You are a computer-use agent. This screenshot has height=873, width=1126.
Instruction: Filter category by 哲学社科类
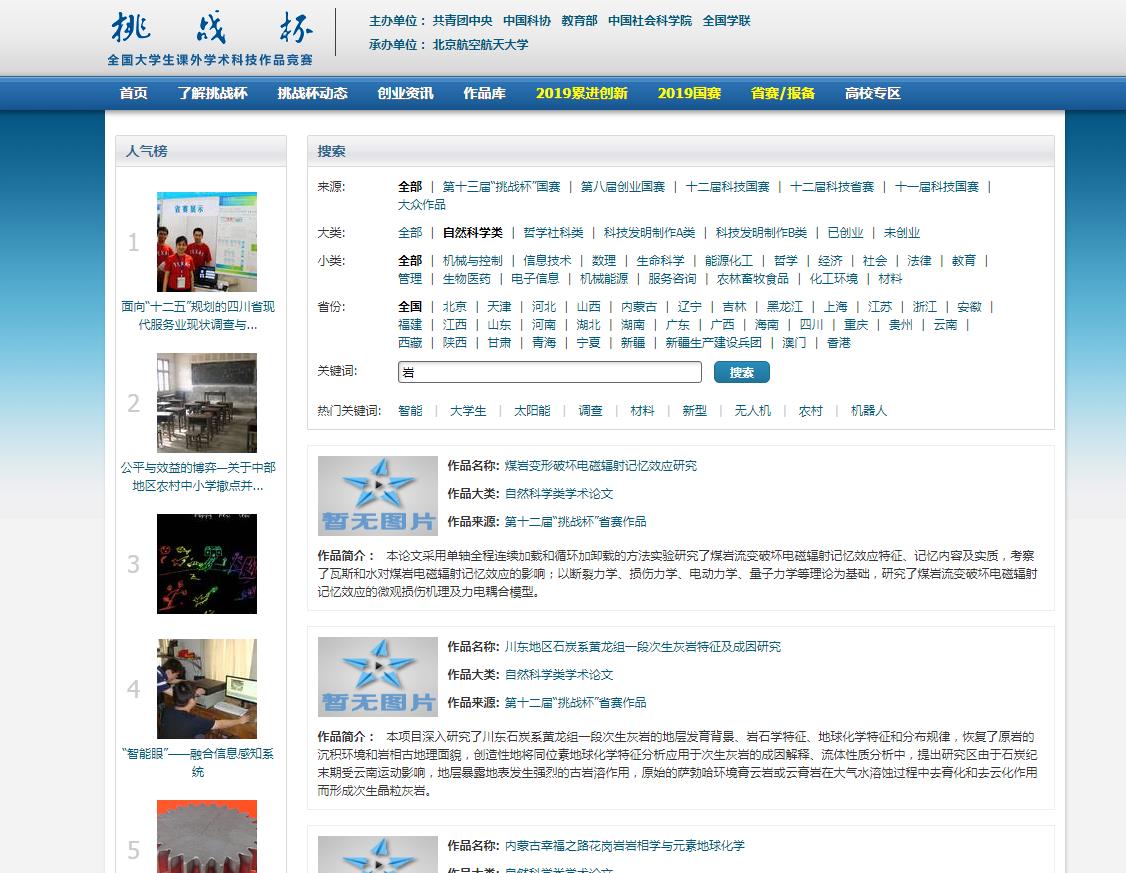[x=553, y=232]
